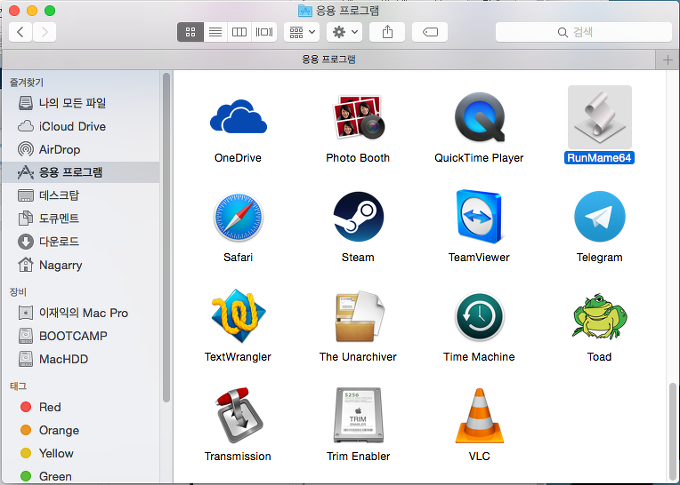680x485 pixels.
Task: Filter by the Orange tag
Action: (x=82, y=430)
